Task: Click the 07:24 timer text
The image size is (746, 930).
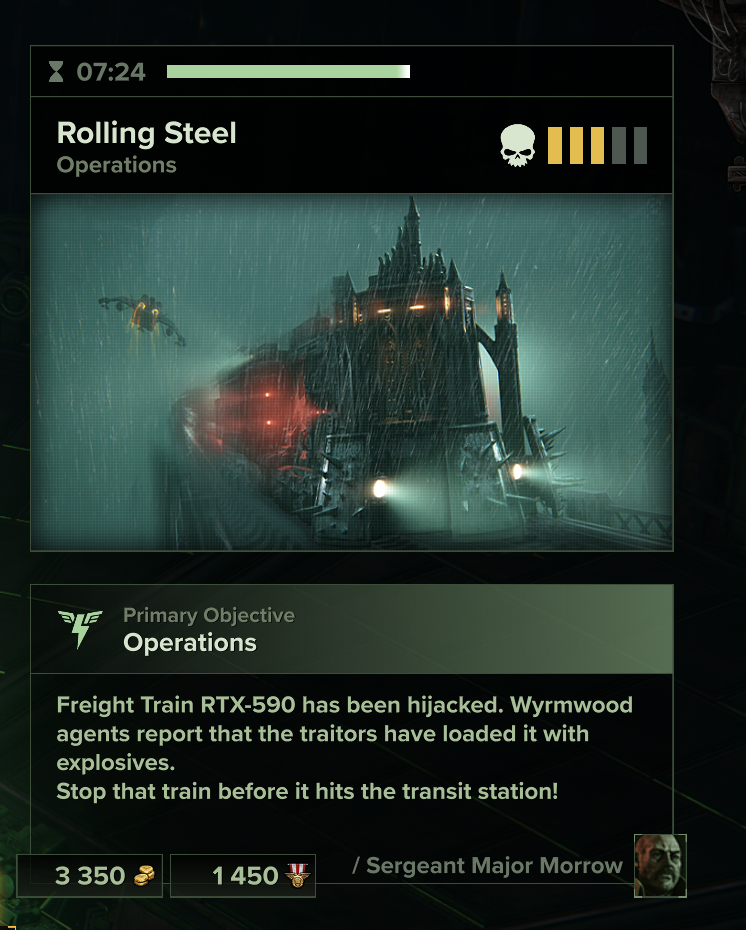Action: click(111, 72)
